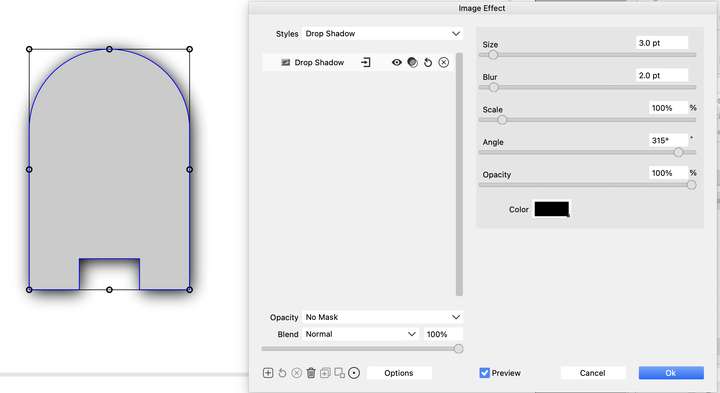720x393 pixels.
Task: Click the overlapping squares icon
Action: 339,373
